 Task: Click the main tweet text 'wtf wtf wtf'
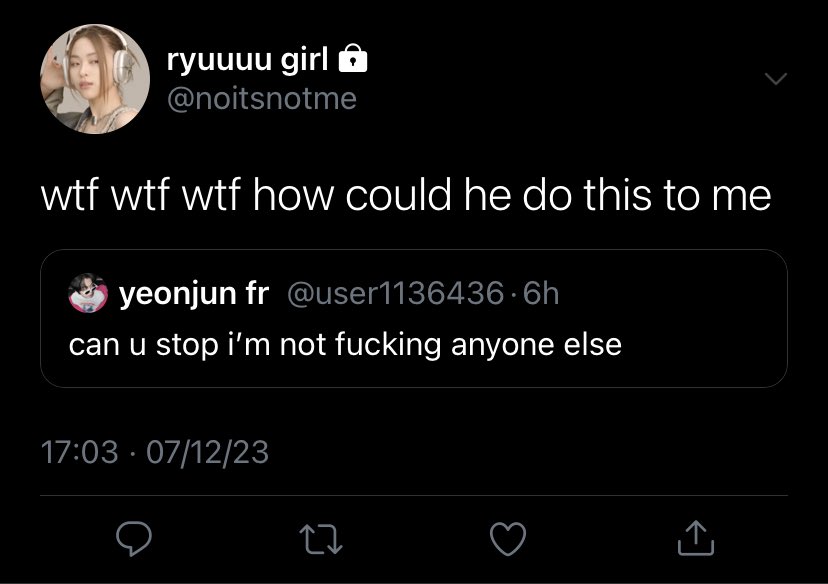click(x=140, y=195)
